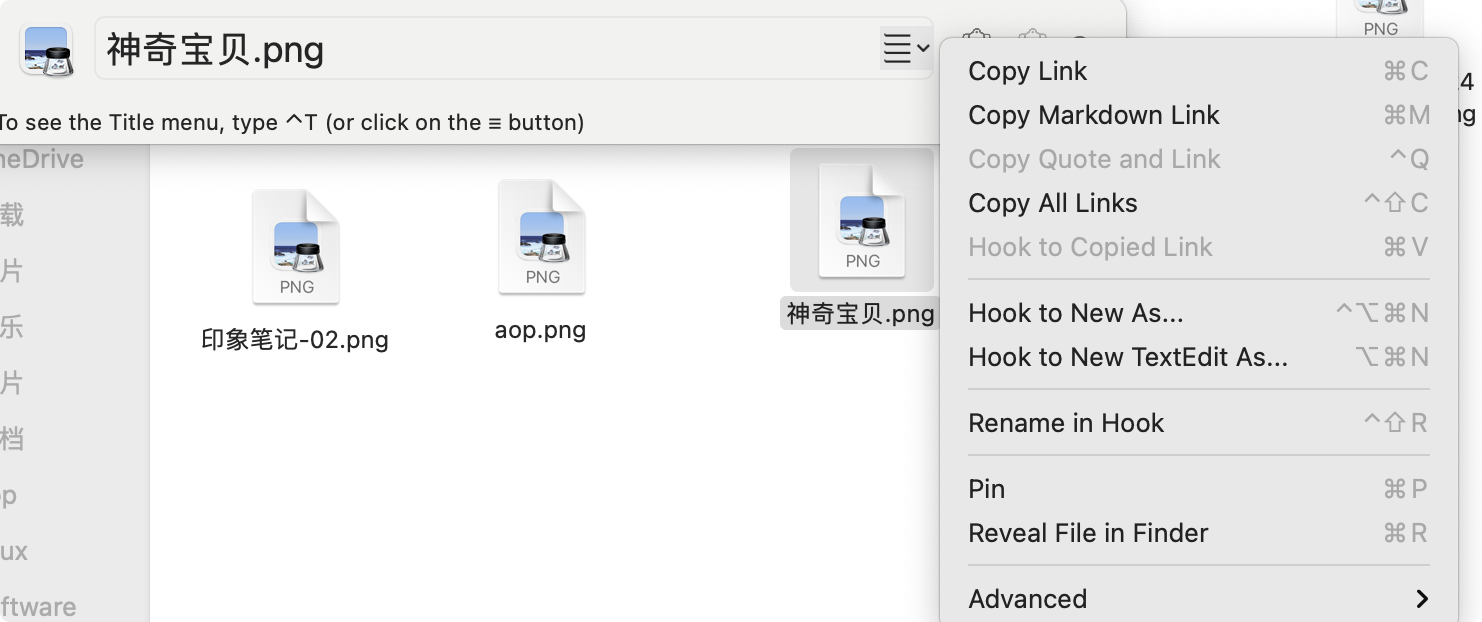Click Rename in Hook

coord(1066,423)
